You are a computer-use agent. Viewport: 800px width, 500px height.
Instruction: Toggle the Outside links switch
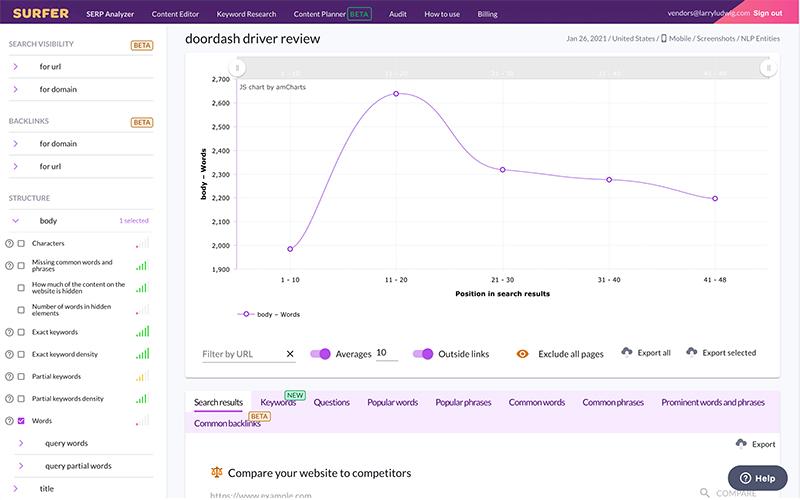[x=422, y=354]
